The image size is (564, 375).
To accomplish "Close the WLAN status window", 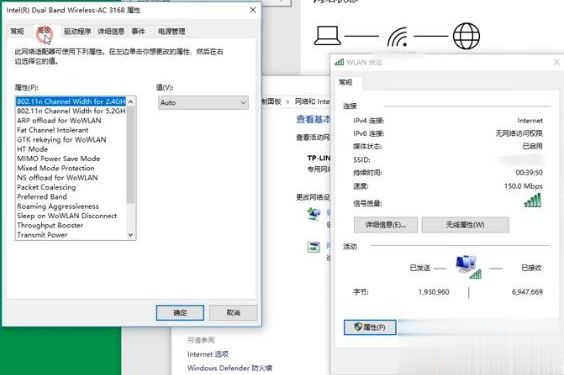I will (556, 62).
